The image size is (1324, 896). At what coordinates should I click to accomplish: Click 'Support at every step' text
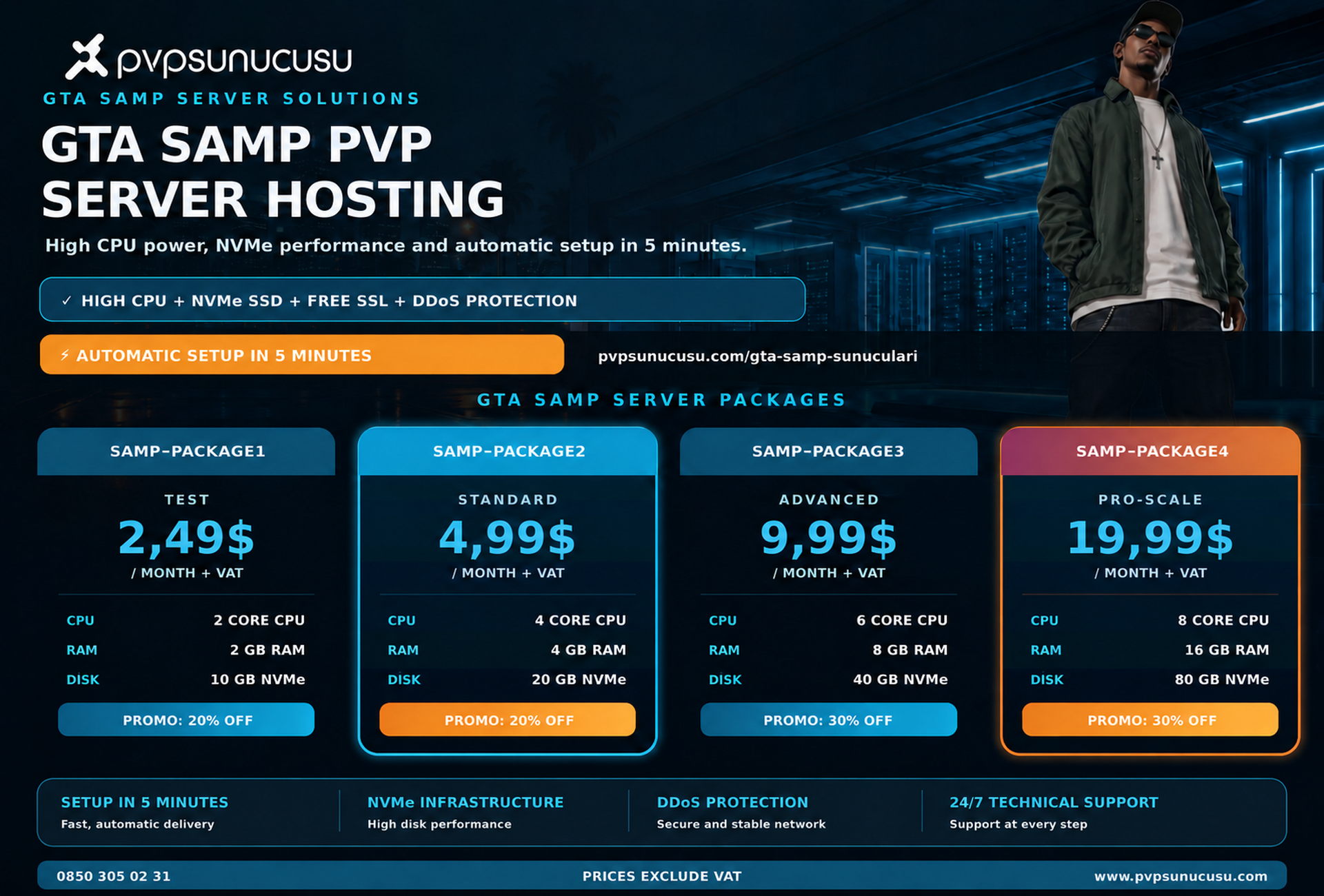1018,824
